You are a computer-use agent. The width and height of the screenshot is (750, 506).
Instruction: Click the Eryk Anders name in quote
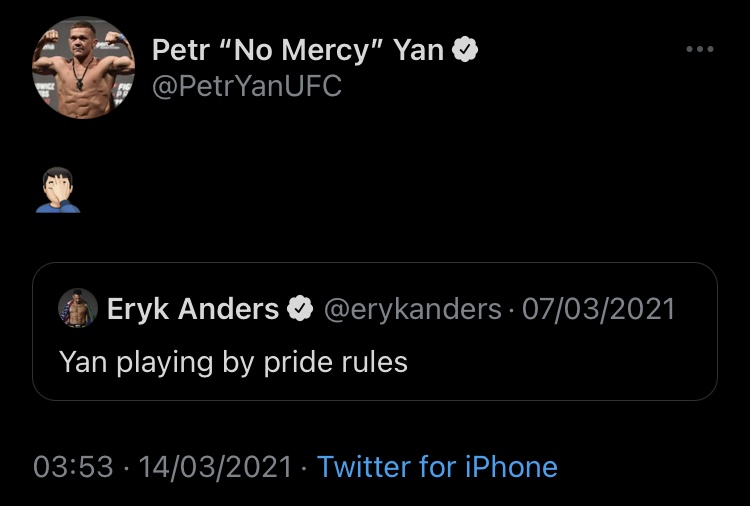click(x=193, y=308)
